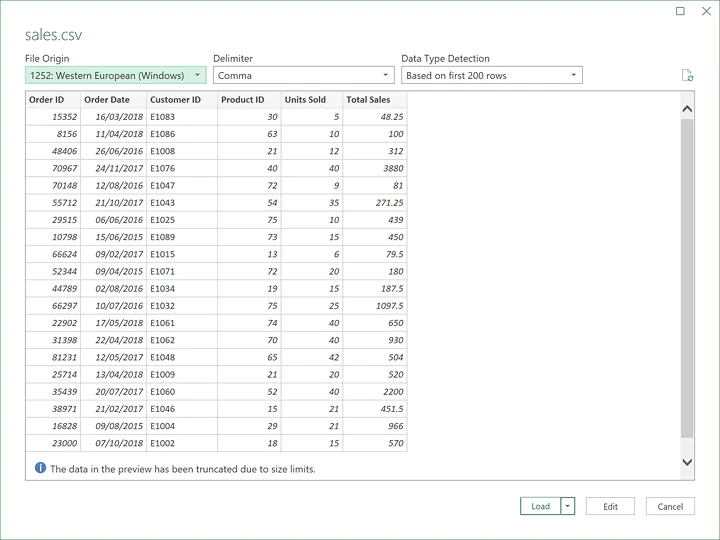Click Customer ID cell E1048
Image resolution: width=720 pixels, height=540 pixels.
pyautogui.click(x=182, y=357)
